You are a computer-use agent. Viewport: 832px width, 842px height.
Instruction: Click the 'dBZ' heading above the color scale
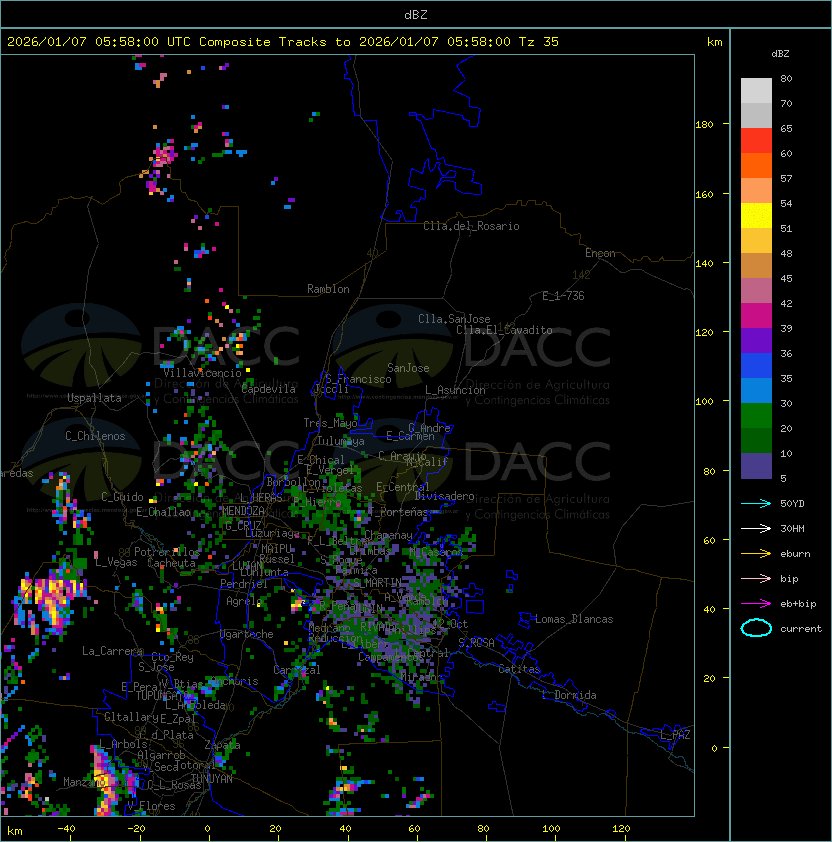(x=780, y=54)
